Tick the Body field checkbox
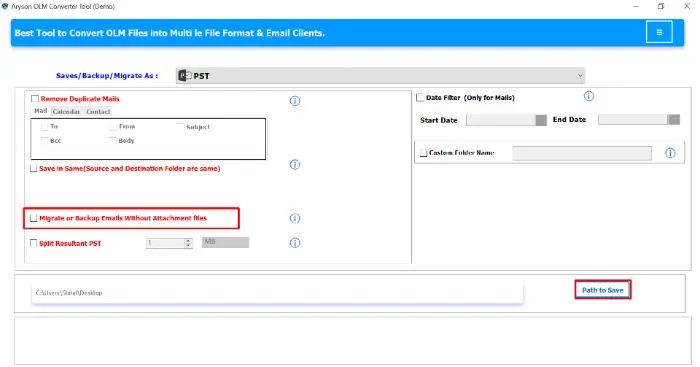The height and width of the screenshot is (367, 700). tap(113, 141)
